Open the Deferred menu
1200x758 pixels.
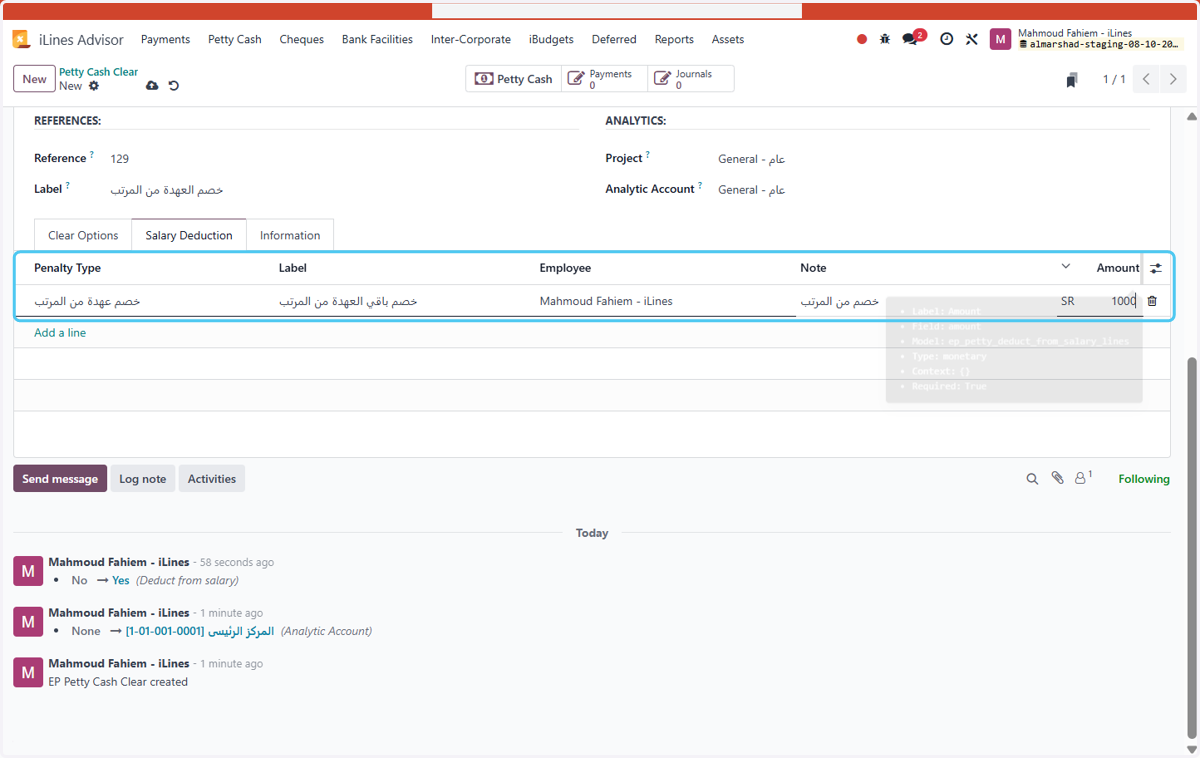614,40
